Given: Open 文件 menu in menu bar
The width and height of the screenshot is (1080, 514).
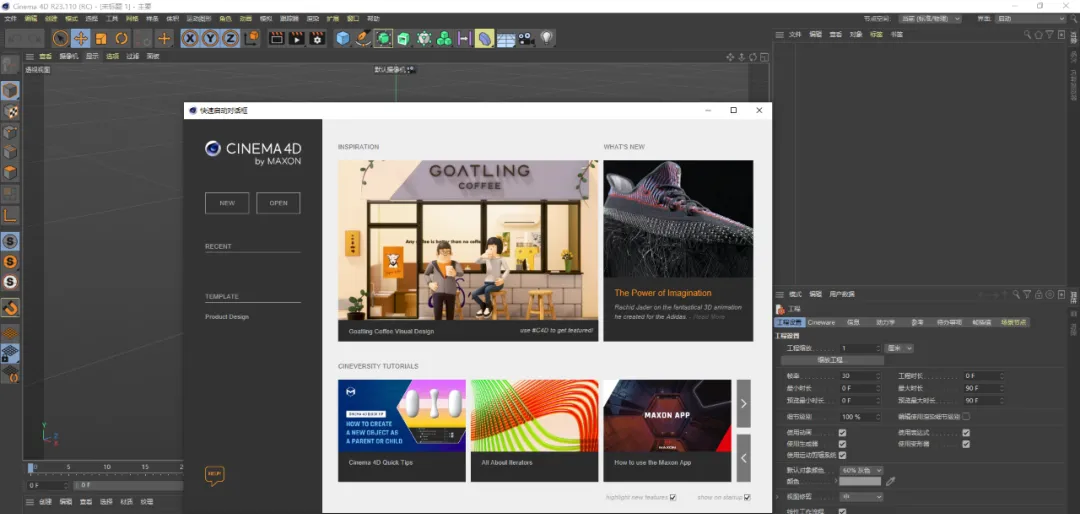Looking at the screenshot, I should pyautogui.click(x=10, y=19).
